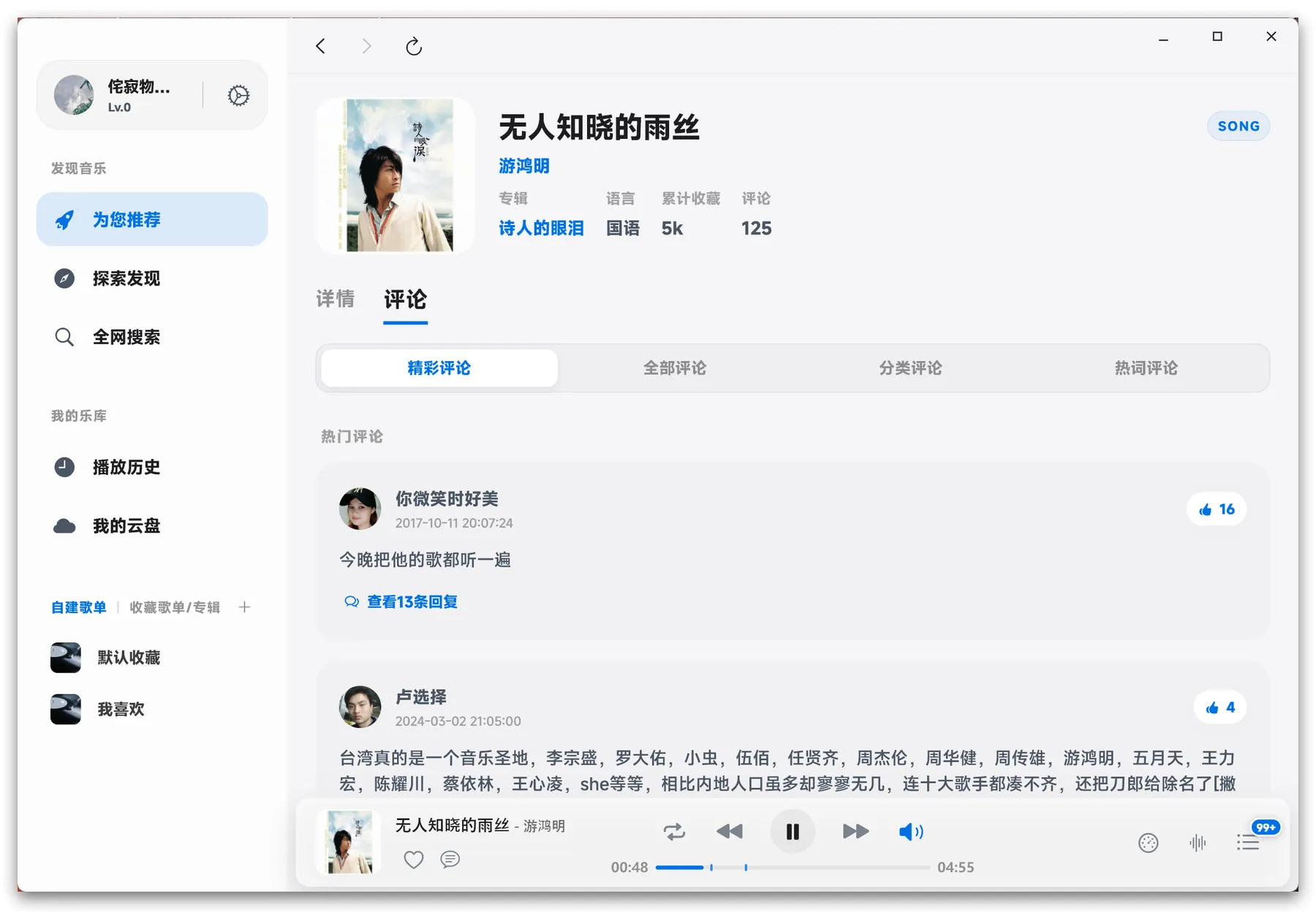This screenshot has height=915, width=1316.
Task: Open settings gear next to profile
Action: (x=238, y=96)
